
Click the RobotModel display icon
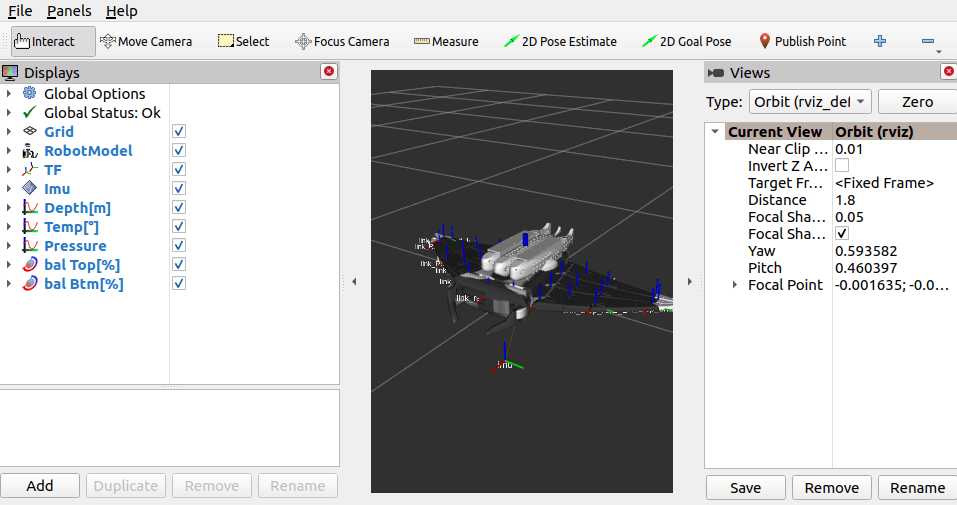coord(29,150)
